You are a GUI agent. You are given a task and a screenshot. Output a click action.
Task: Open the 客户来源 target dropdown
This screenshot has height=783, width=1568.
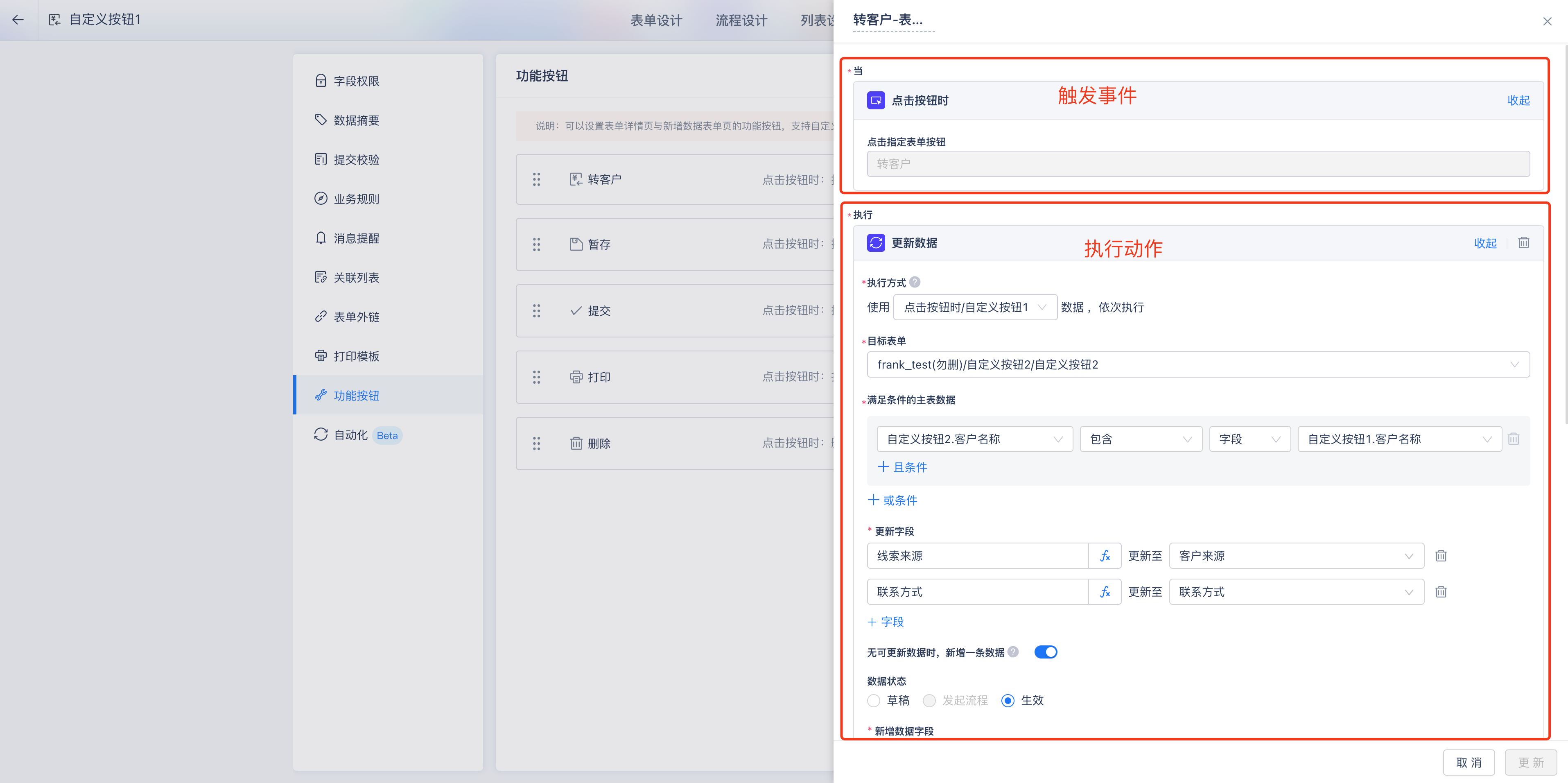(x=1297, y=555)
